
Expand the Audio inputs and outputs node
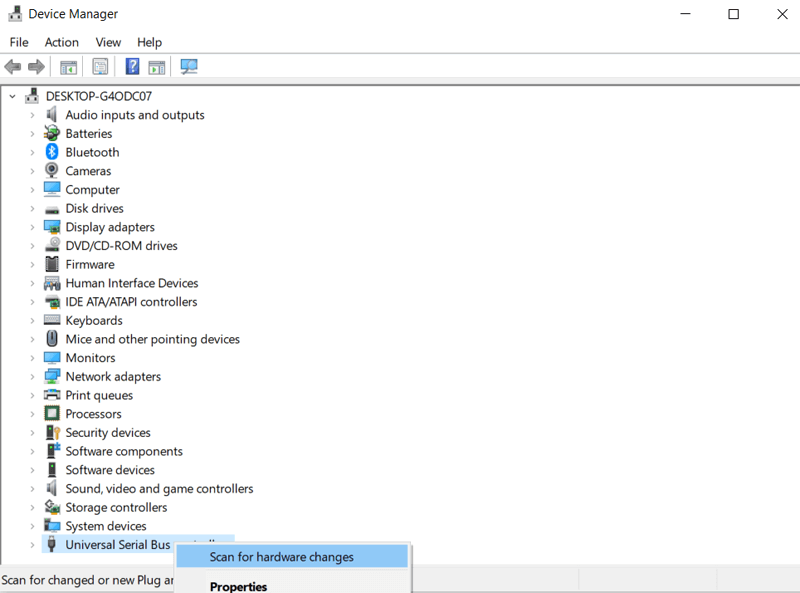click(32, 115)
